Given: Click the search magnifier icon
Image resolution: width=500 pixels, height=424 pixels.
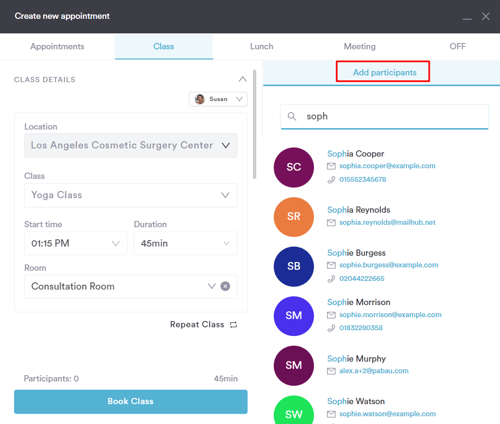Looking at the screenshot, I should [292, 116].
